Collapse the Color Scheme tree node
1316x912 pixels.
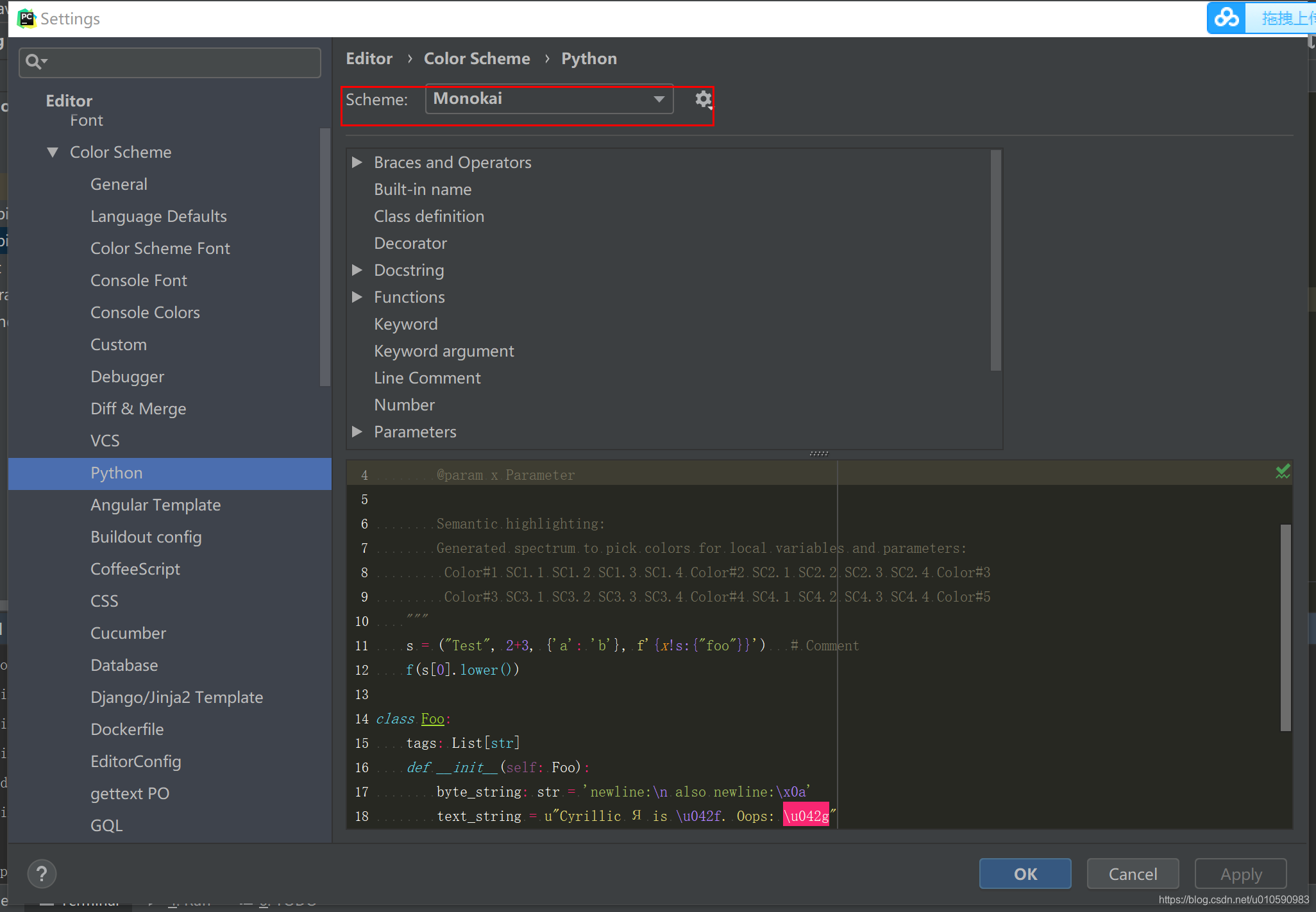53,153
